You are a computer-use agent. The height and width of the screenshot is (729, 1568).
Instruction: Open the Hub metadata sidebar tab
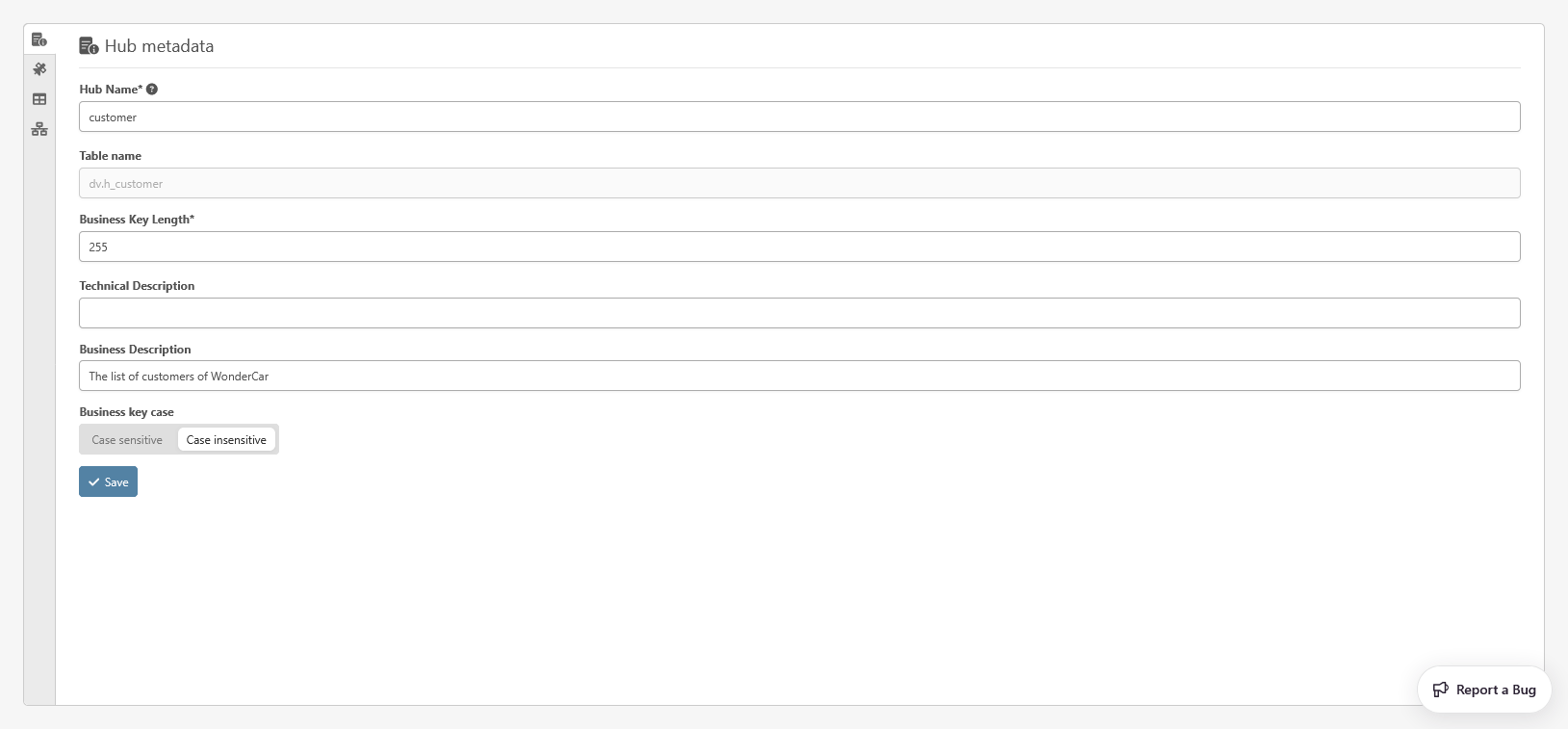pyautogui.click(x=39, y=39)
